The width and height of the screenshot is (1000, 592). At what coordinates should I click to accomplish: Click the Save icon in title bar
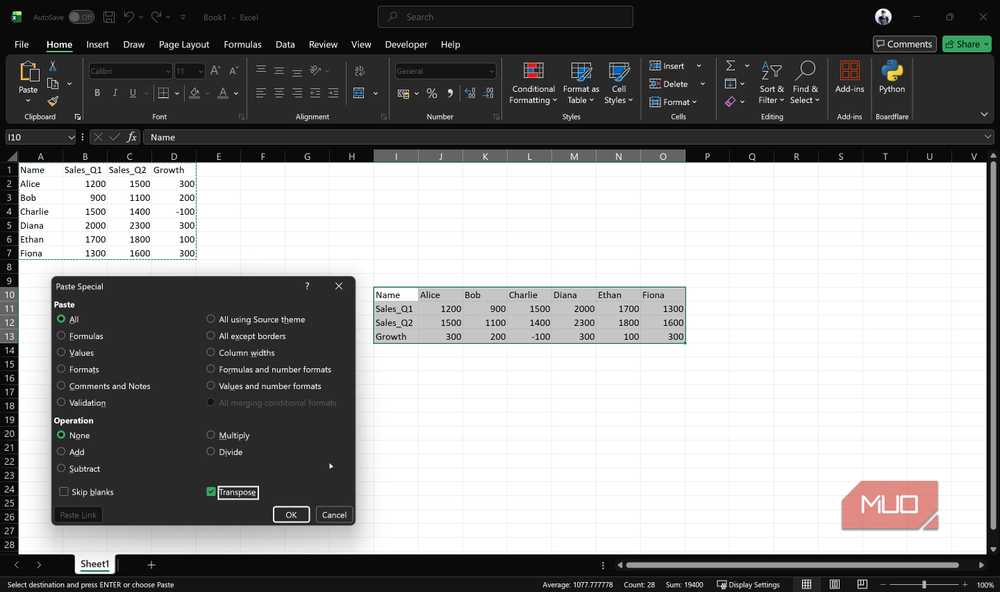tap(109, 17)
